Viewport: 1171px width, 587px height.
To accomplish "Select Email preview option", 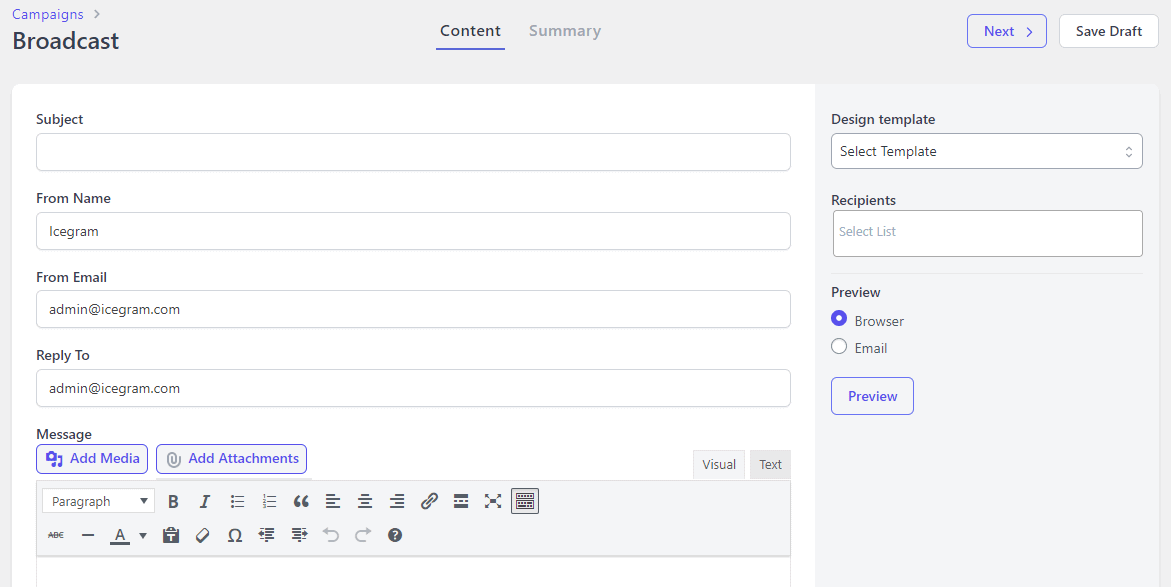I will pyautogui.click(x=839, y=347).
